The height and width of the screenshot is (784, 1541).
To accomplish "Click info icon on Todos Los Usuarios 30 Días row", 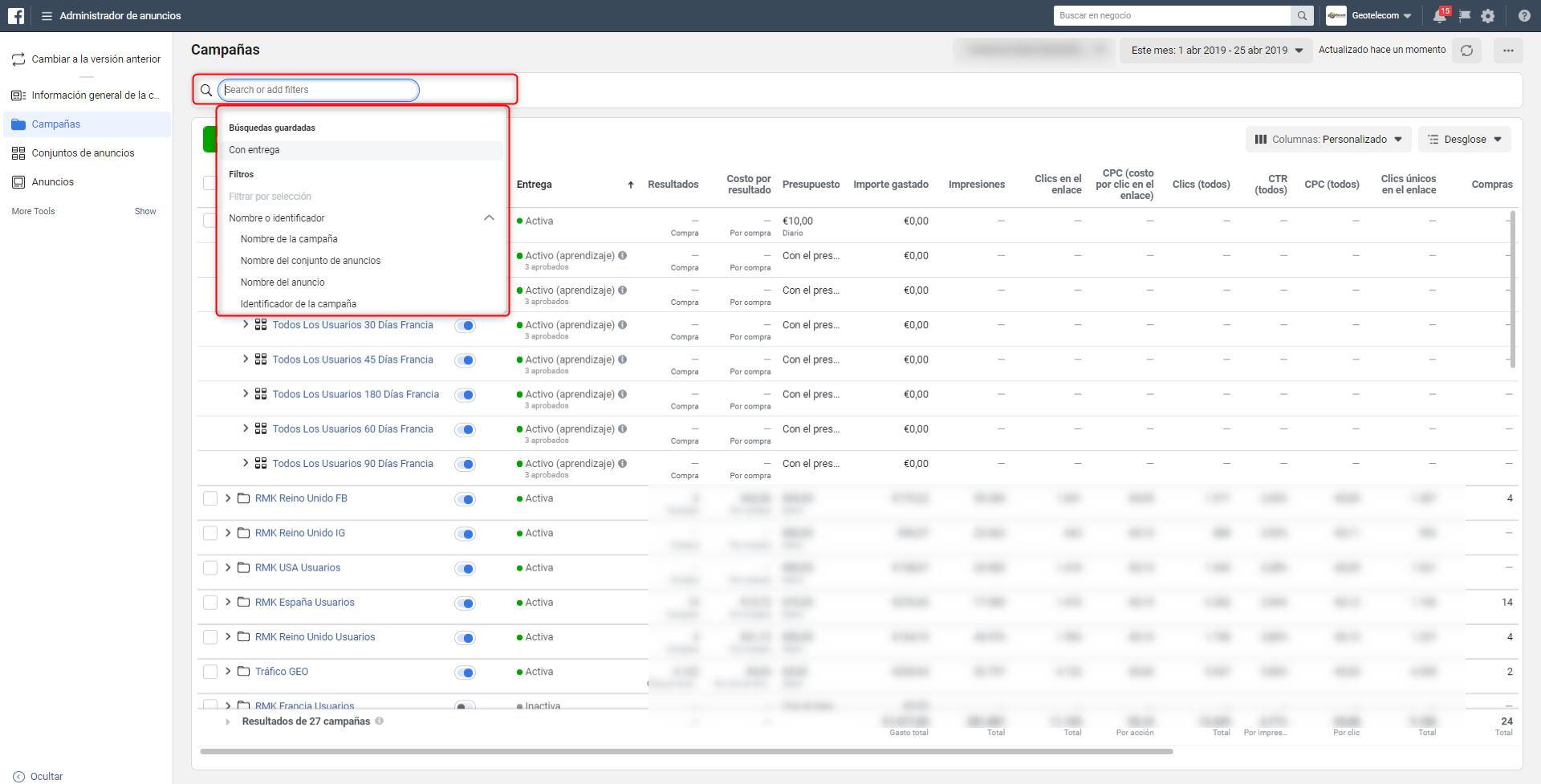I will (623, 325).
